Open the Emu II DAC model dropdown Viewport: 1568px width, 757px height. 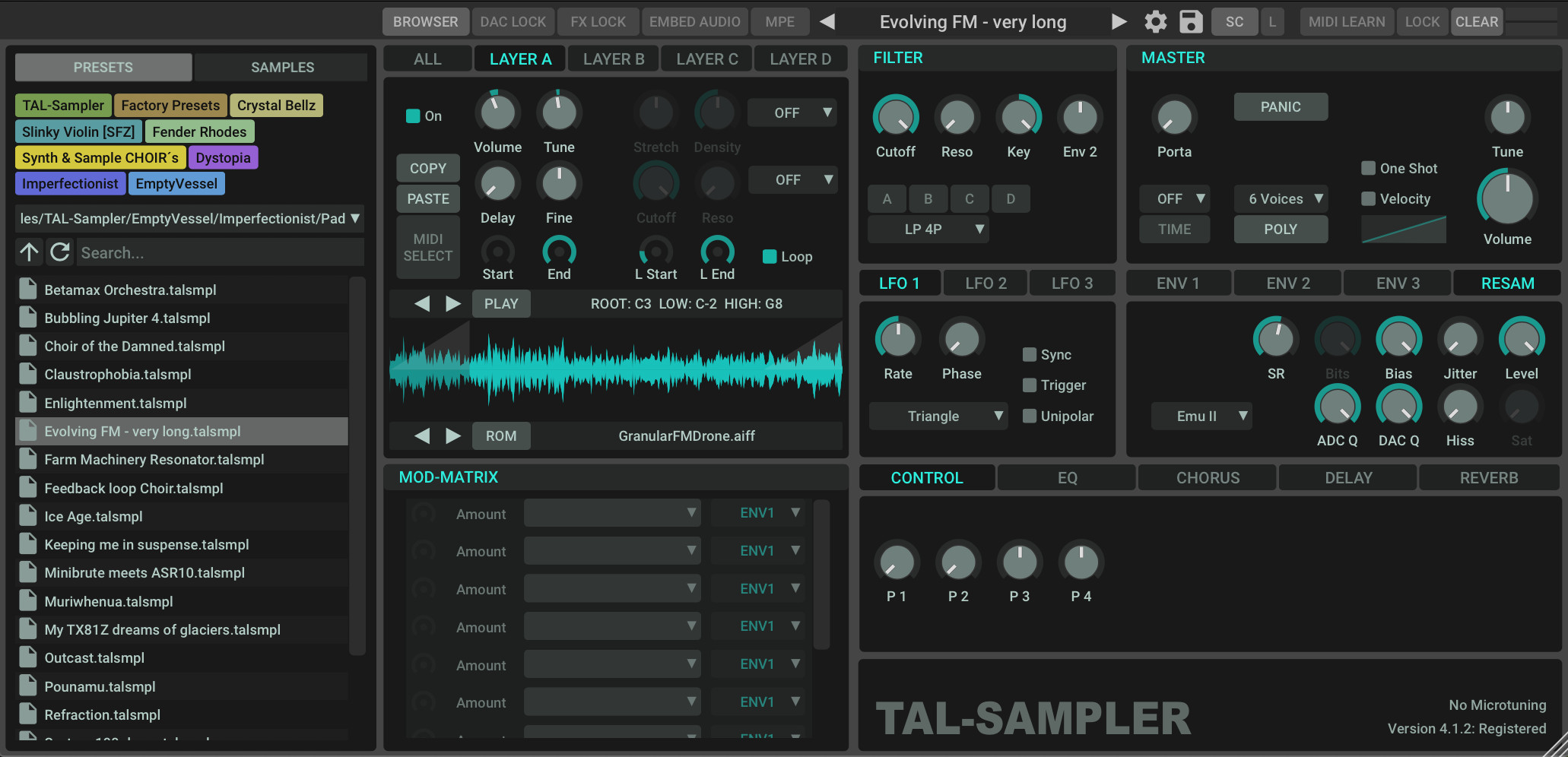(1201, 416)
